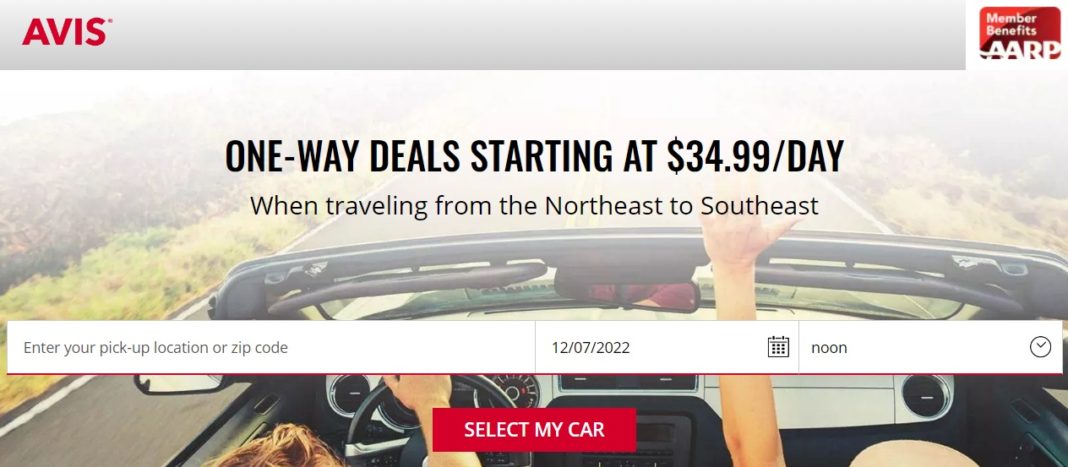Click the clock icon in time field
The width and height of the screenshot is (1068, 467).
click(x=1040, y=347)
